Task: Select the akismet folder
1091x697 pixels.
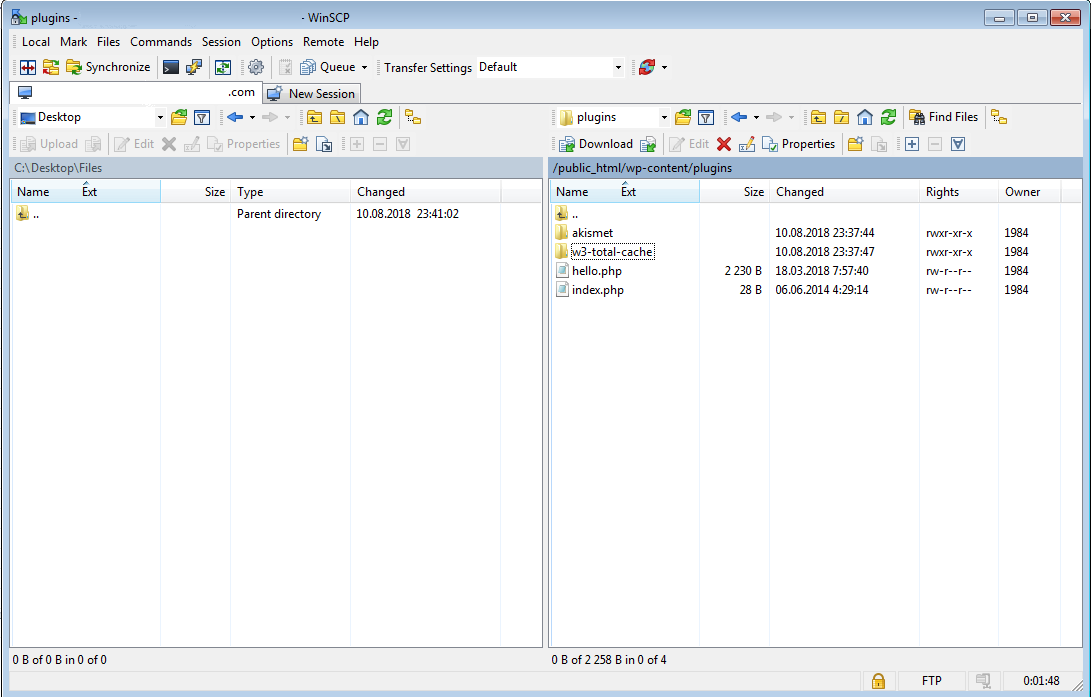Action: click(592, 233)
